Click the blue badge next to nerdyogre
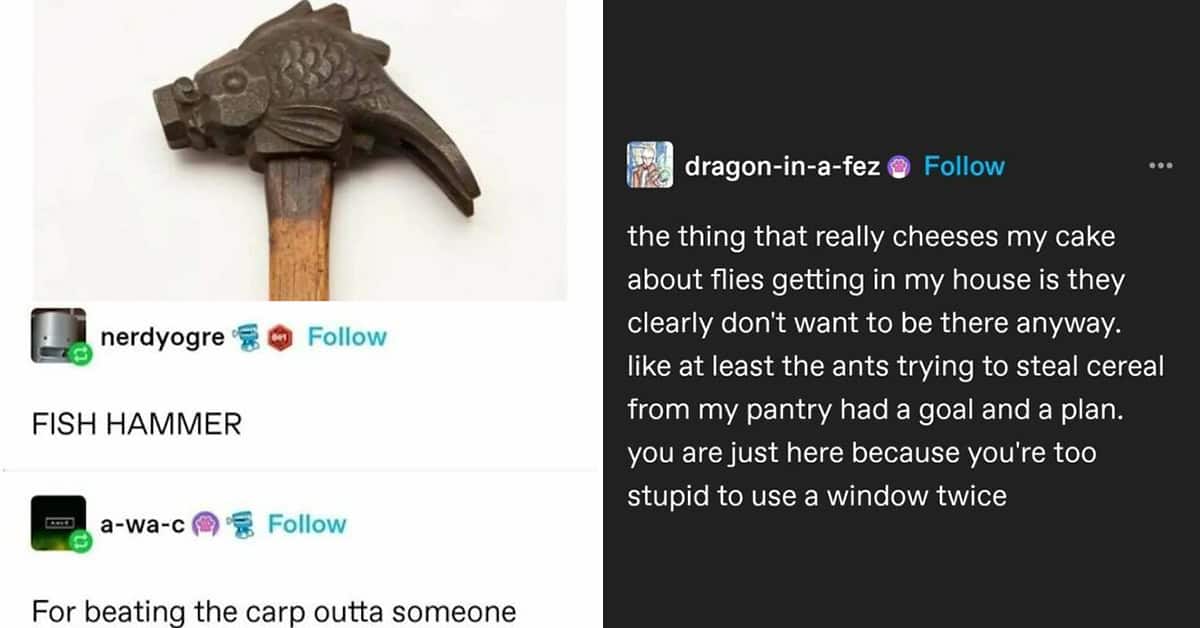1200x628 pixels. 249,336
